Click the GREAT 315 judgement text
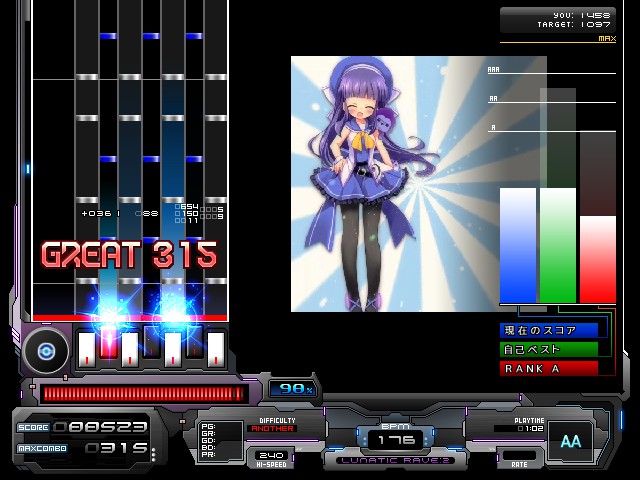Screen dimensions: 640x480 pyautogui.click(x=129, y=255)
